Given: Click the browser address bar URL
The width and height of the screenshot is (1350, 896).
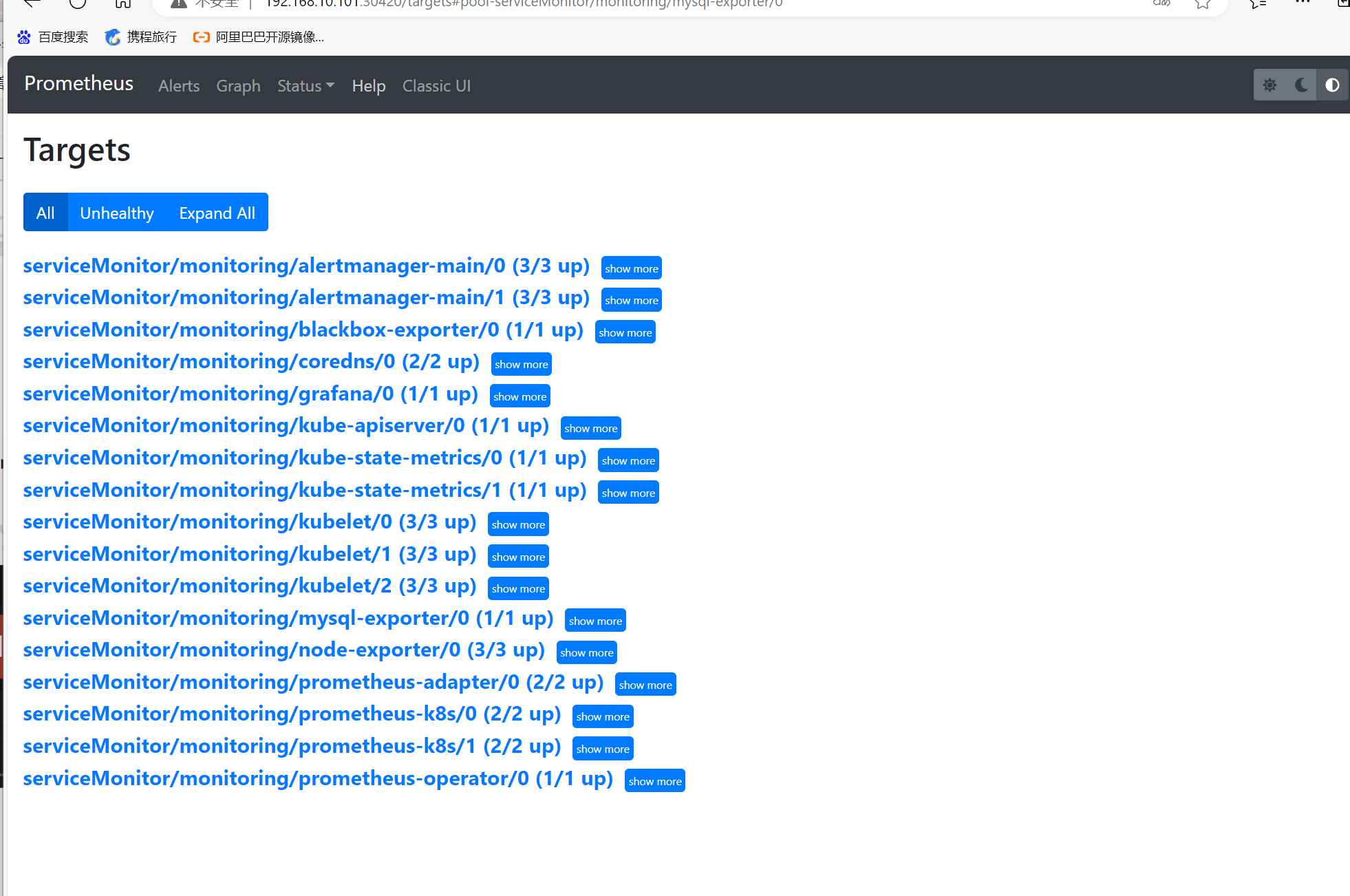Looking at the screenshot, I should [524, 3].
